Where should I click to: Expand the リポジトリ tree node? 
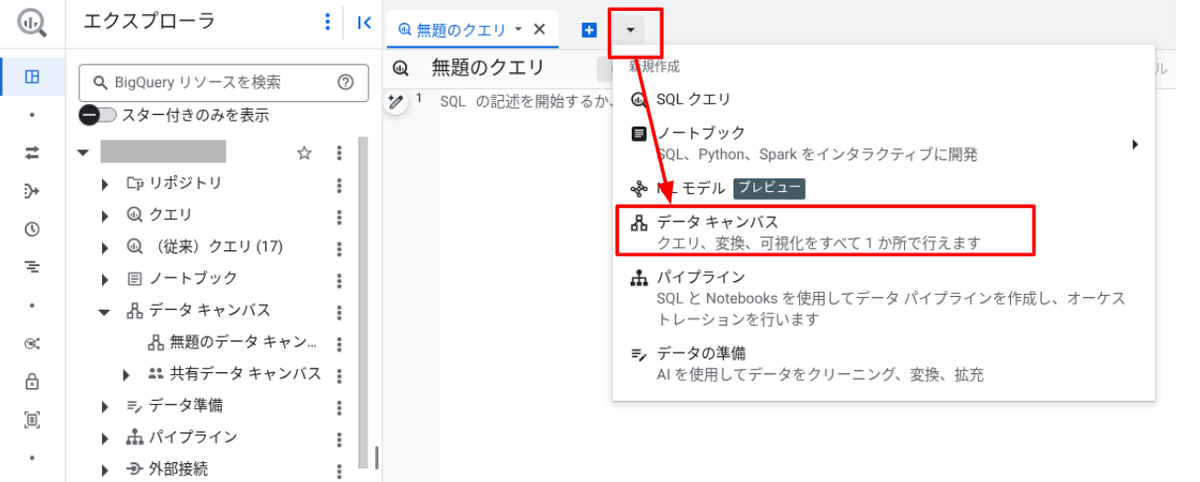(x=106, y=185)
